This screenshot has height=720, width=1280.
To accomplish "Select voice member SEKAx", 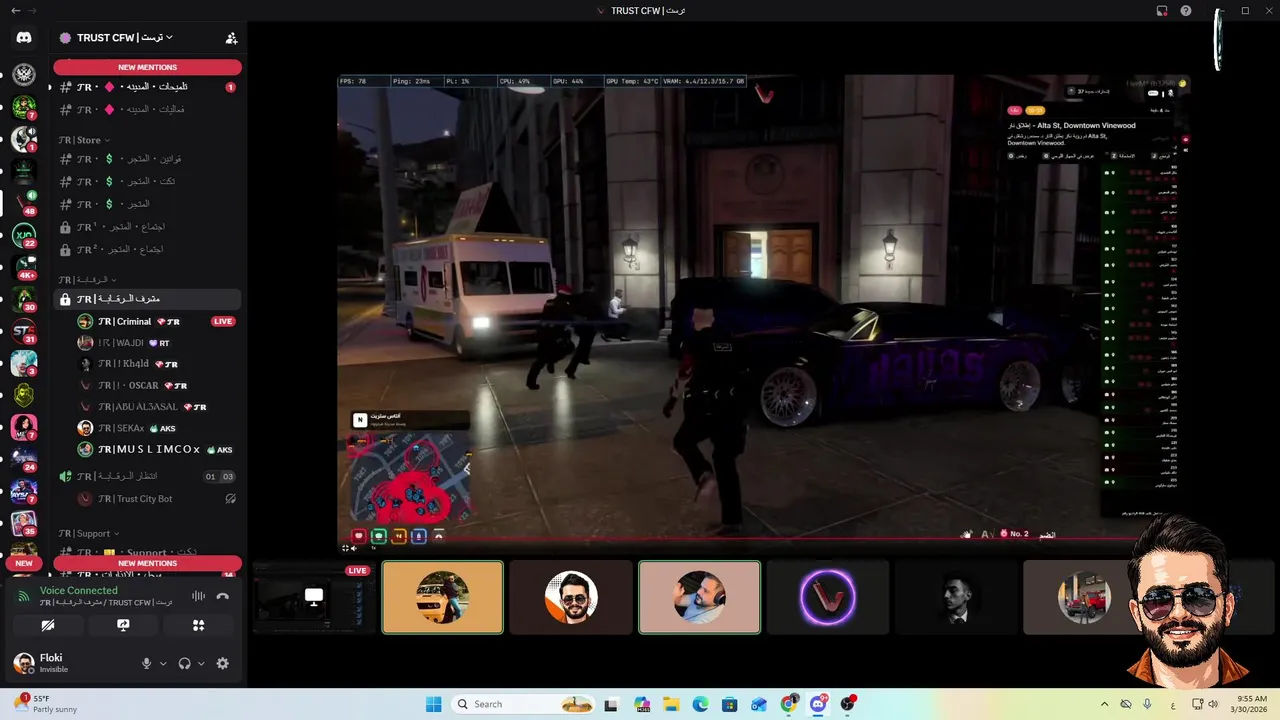I will point(155,428).
